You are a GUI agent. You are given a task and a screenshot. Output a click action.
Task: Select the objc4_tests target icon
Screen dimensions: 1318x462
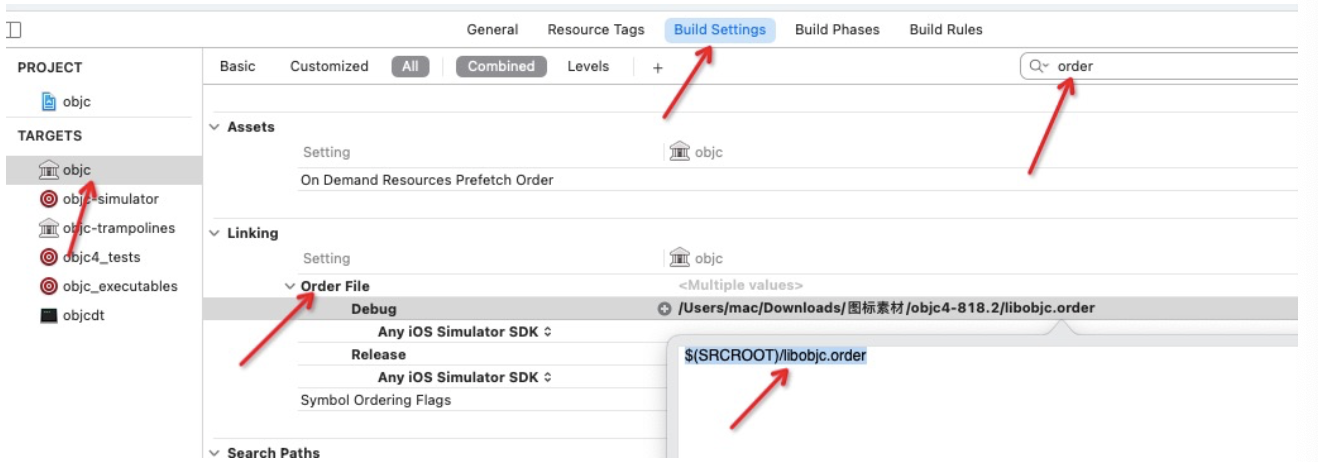[49, 257]
